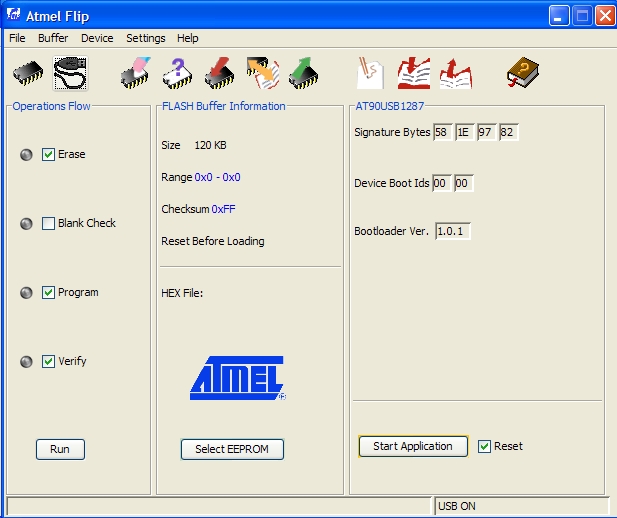617x518 pixels.
Task: Toggle the Reset checkbox
Action: pos(485,446)
